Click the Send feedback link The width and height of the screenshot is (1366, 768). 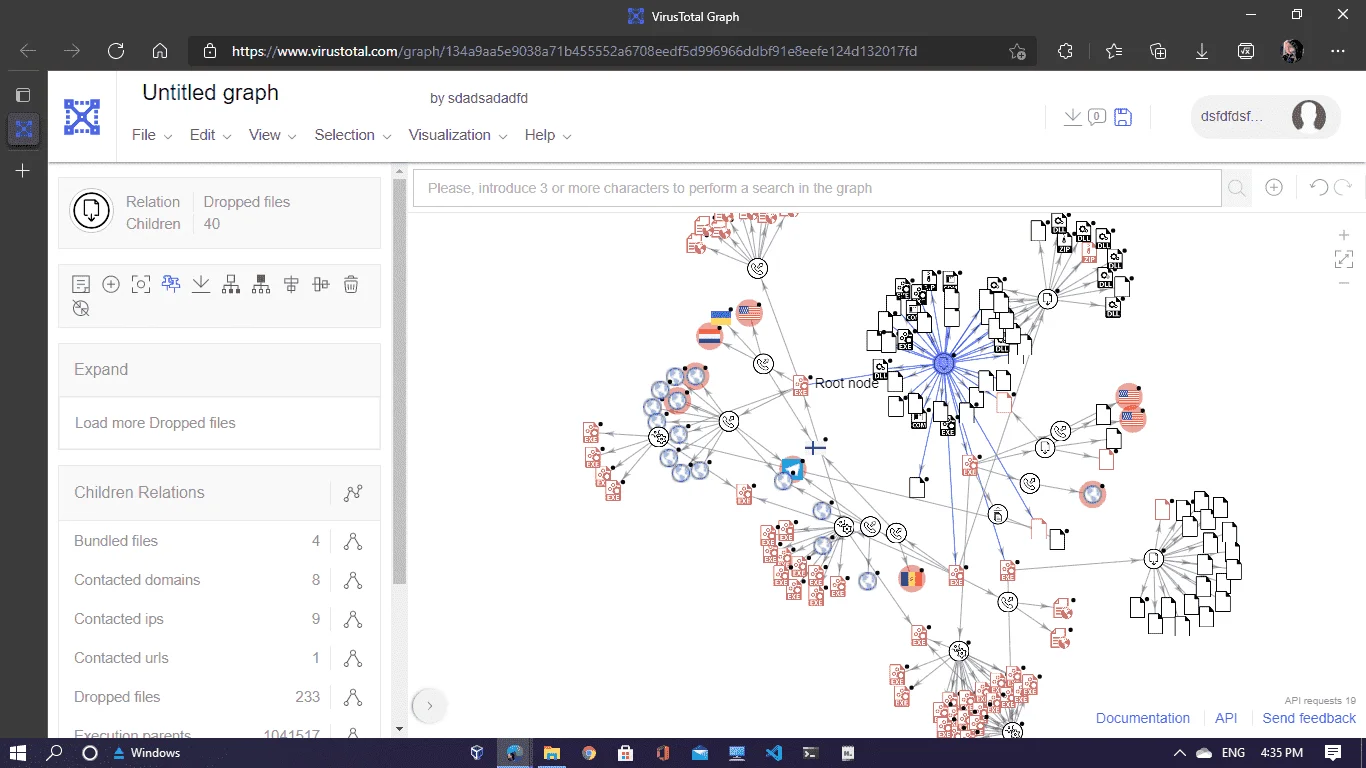tap(1309, 718)
